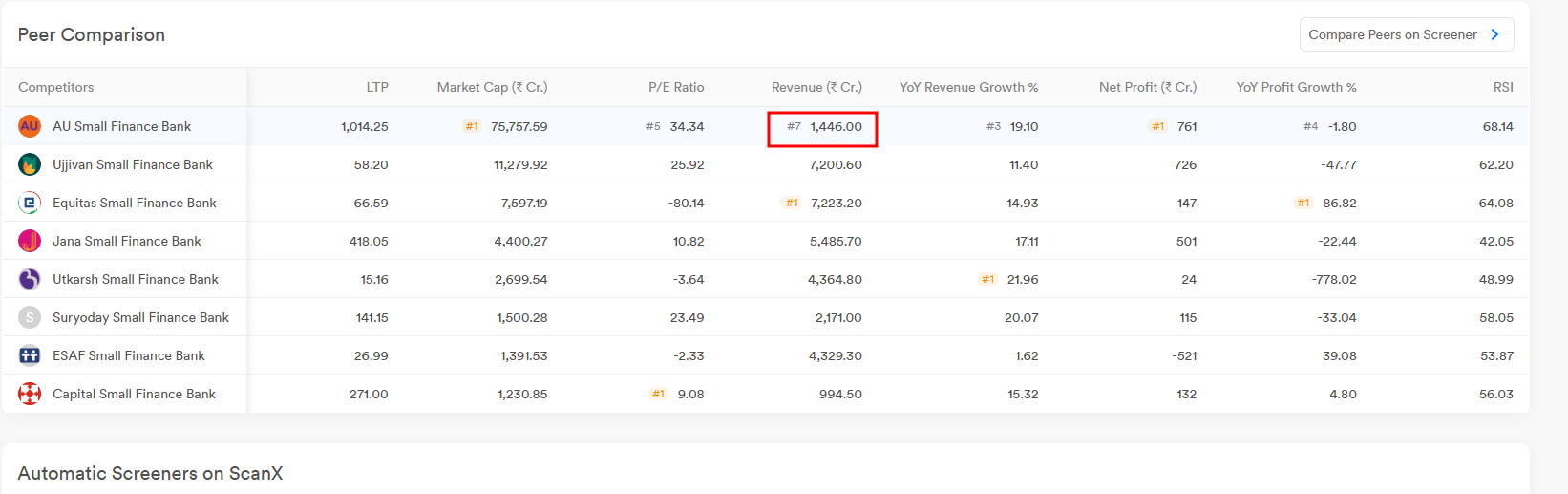Click the chevron arrow beside Compare Peers
1568x494 pixels.
(1495, 34)
